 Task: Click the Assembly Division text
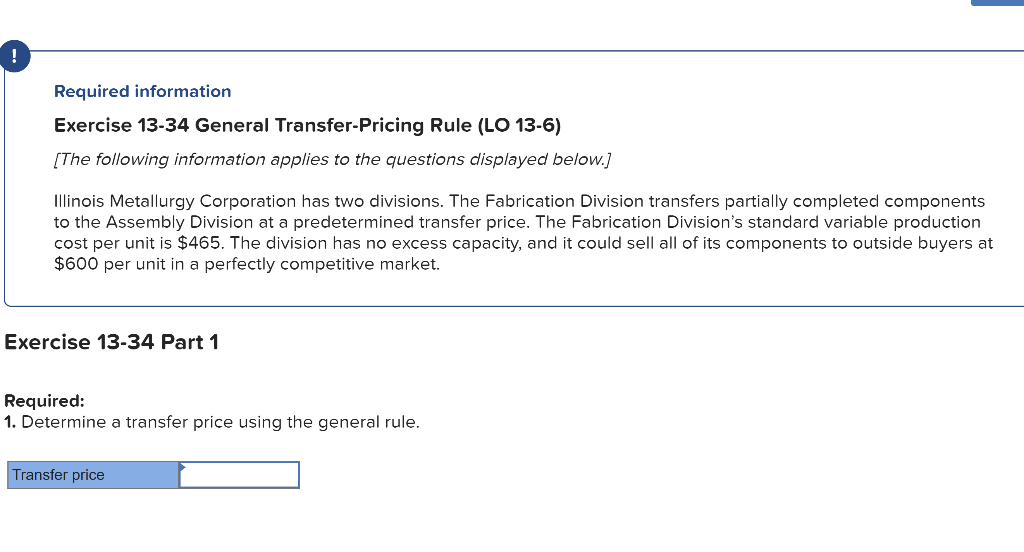[x=180, y=222]
